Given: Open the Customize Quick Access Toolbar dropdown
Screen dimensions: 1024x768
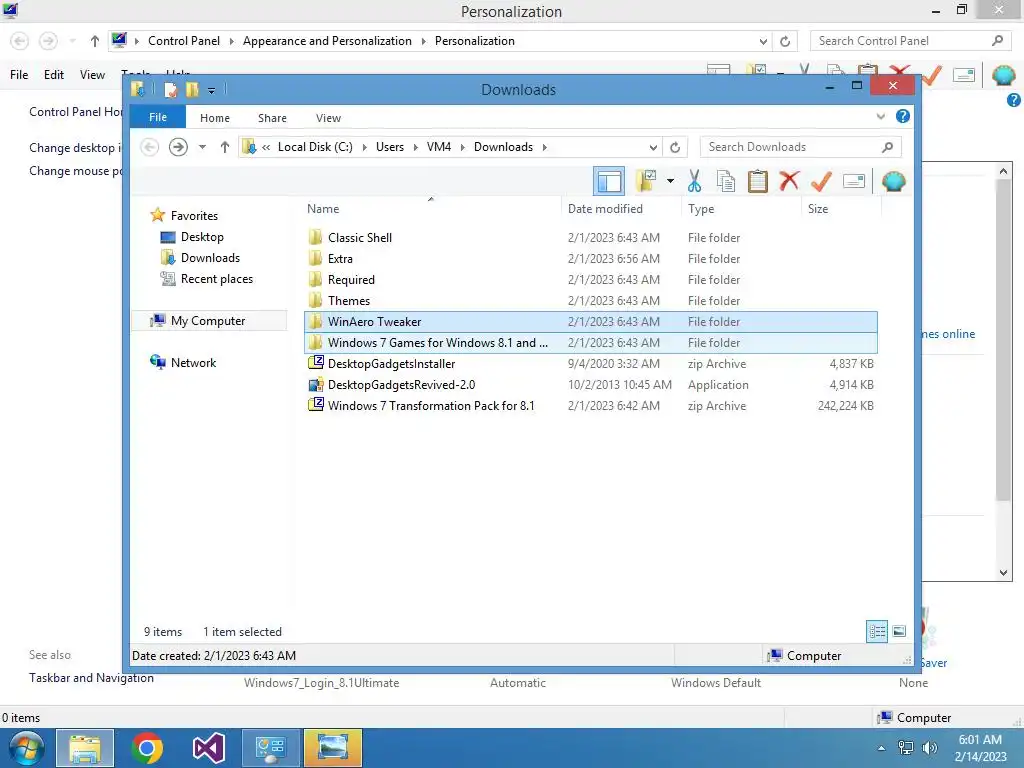Looking at the screenshot, I should (x=212, y=90).
